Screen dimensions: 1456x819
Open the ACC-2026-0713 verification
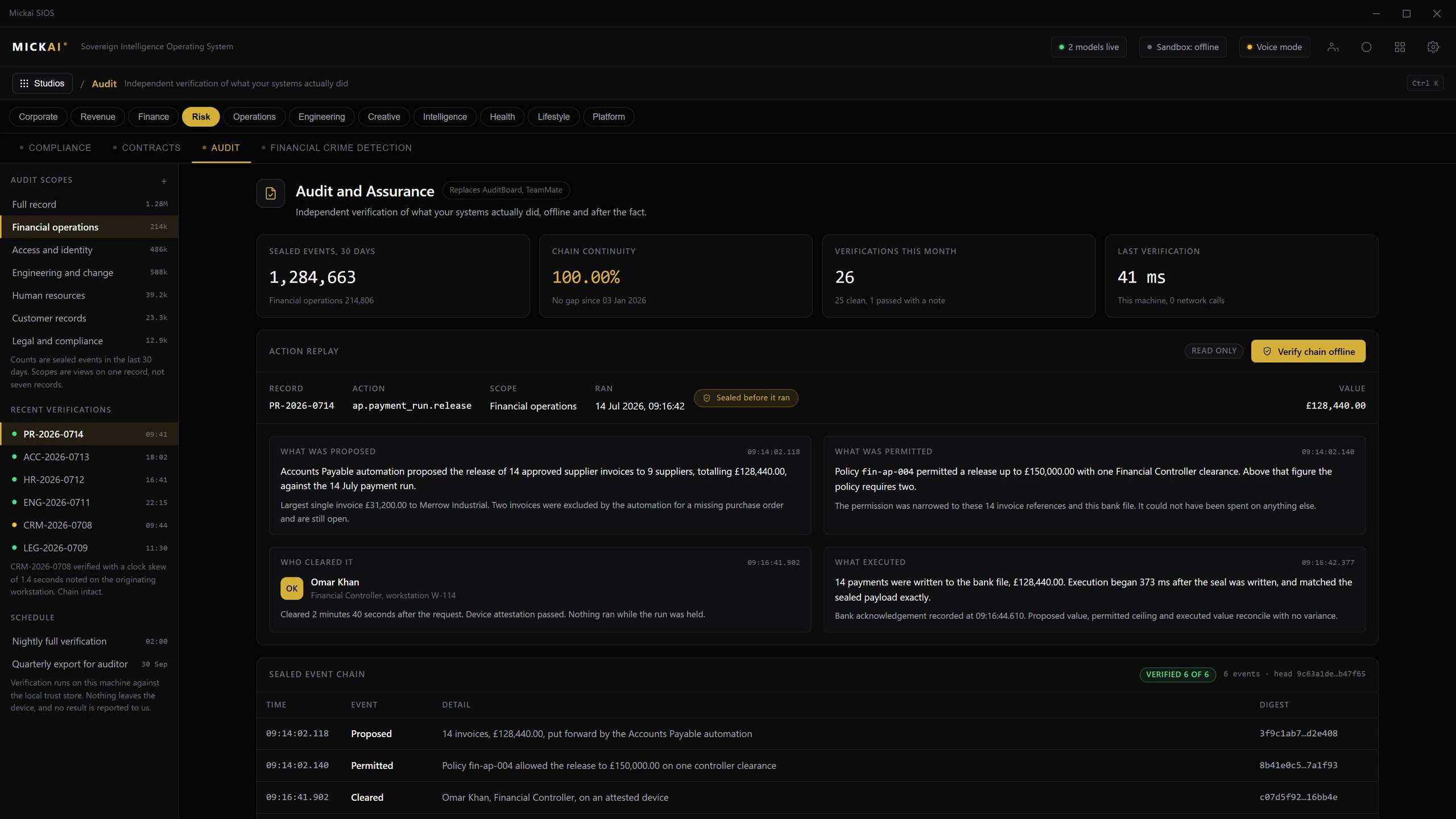coord(89,457)
